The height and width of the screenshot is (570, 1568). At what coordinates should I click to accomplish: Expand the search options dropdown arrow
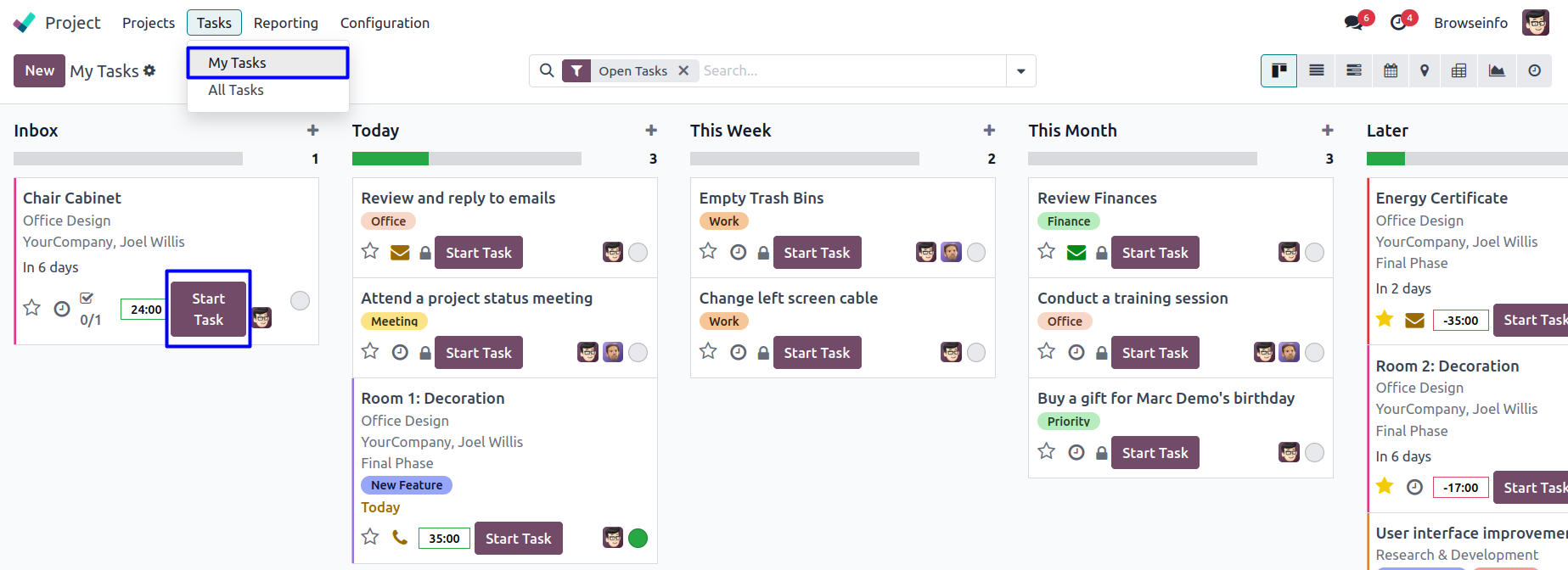1021,71
